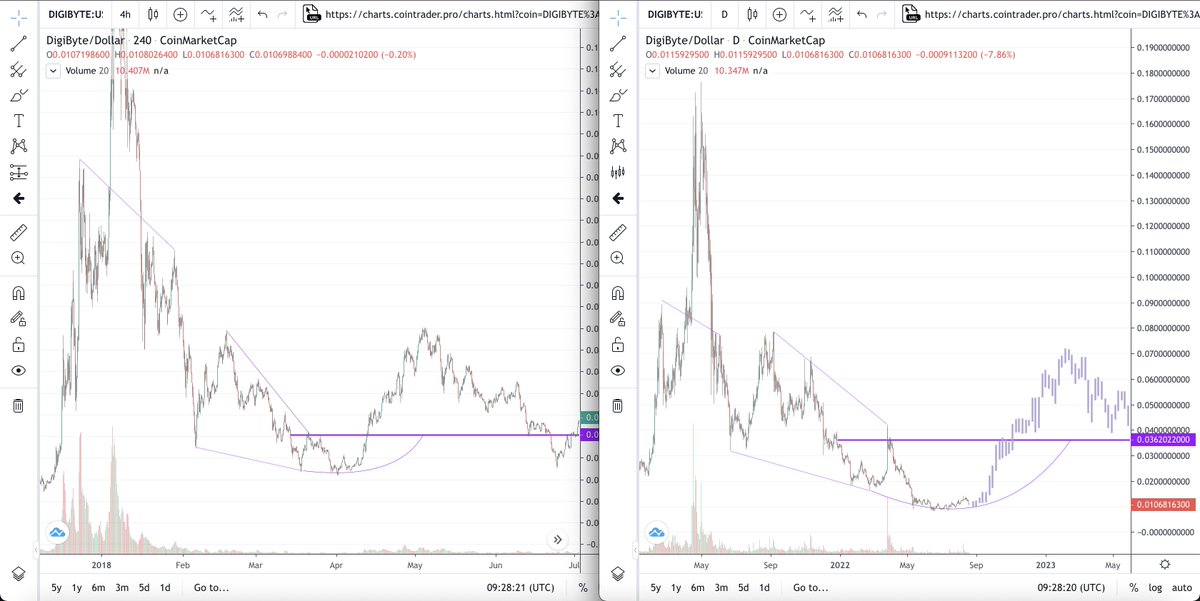1200x601 pixels.
Task: Open indicators menu in right chart
Action: 807,15
